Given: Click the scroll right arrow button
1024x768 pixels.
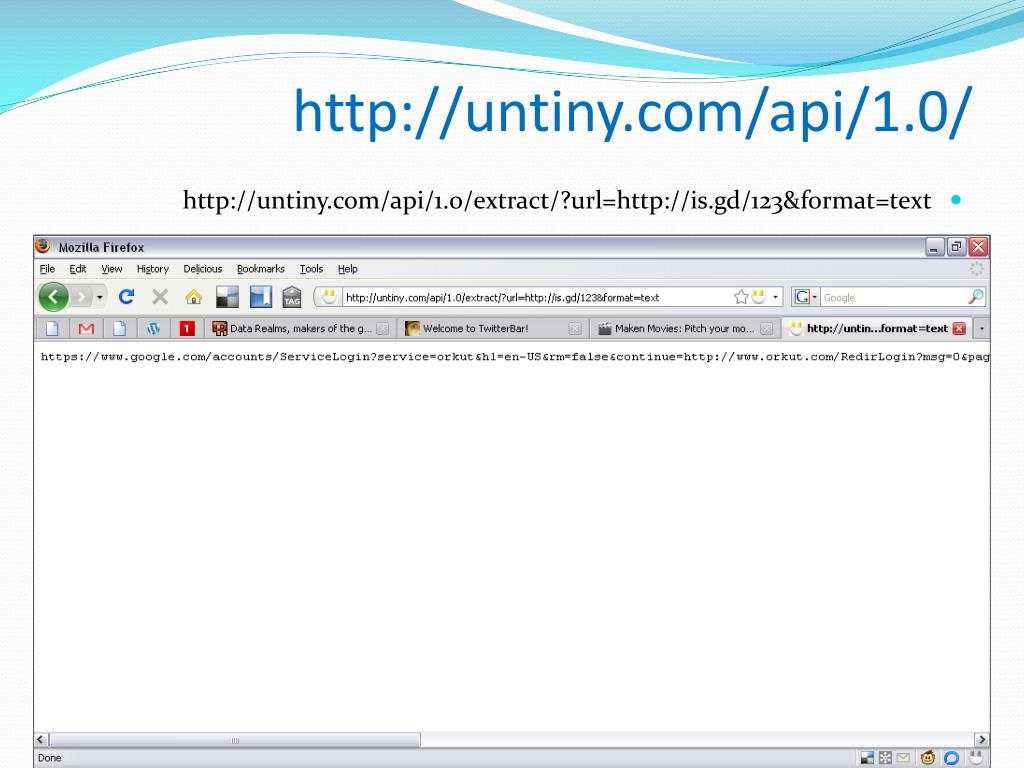Looking at the screenshot, I should coord(981,740).
